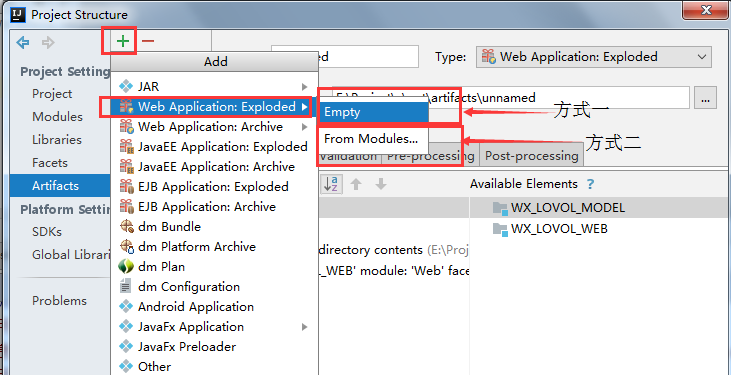Click the dm Bundle icon
The width and height of the screenshot is (731, 375).
coord(126,226)
